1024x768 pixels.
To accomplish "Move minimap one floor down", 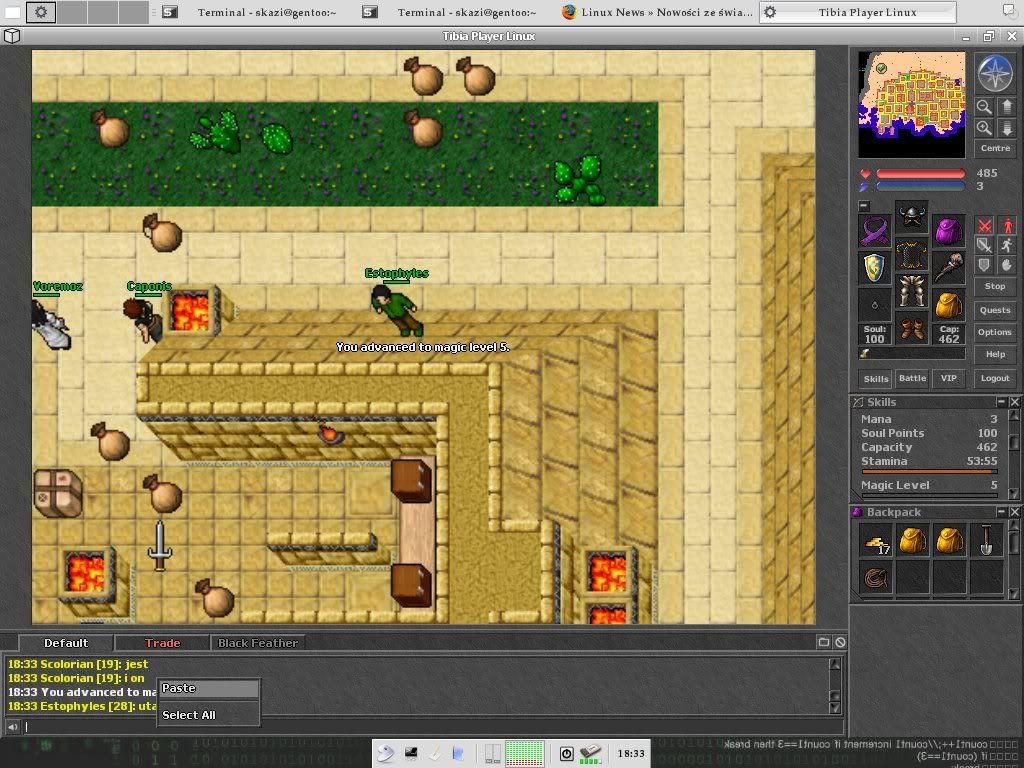I will [x=1006, y=128].
